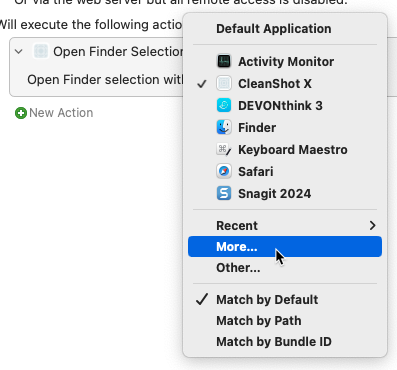
Task: Click the Keyboard Maestro app icon
Action: [224, 149]
